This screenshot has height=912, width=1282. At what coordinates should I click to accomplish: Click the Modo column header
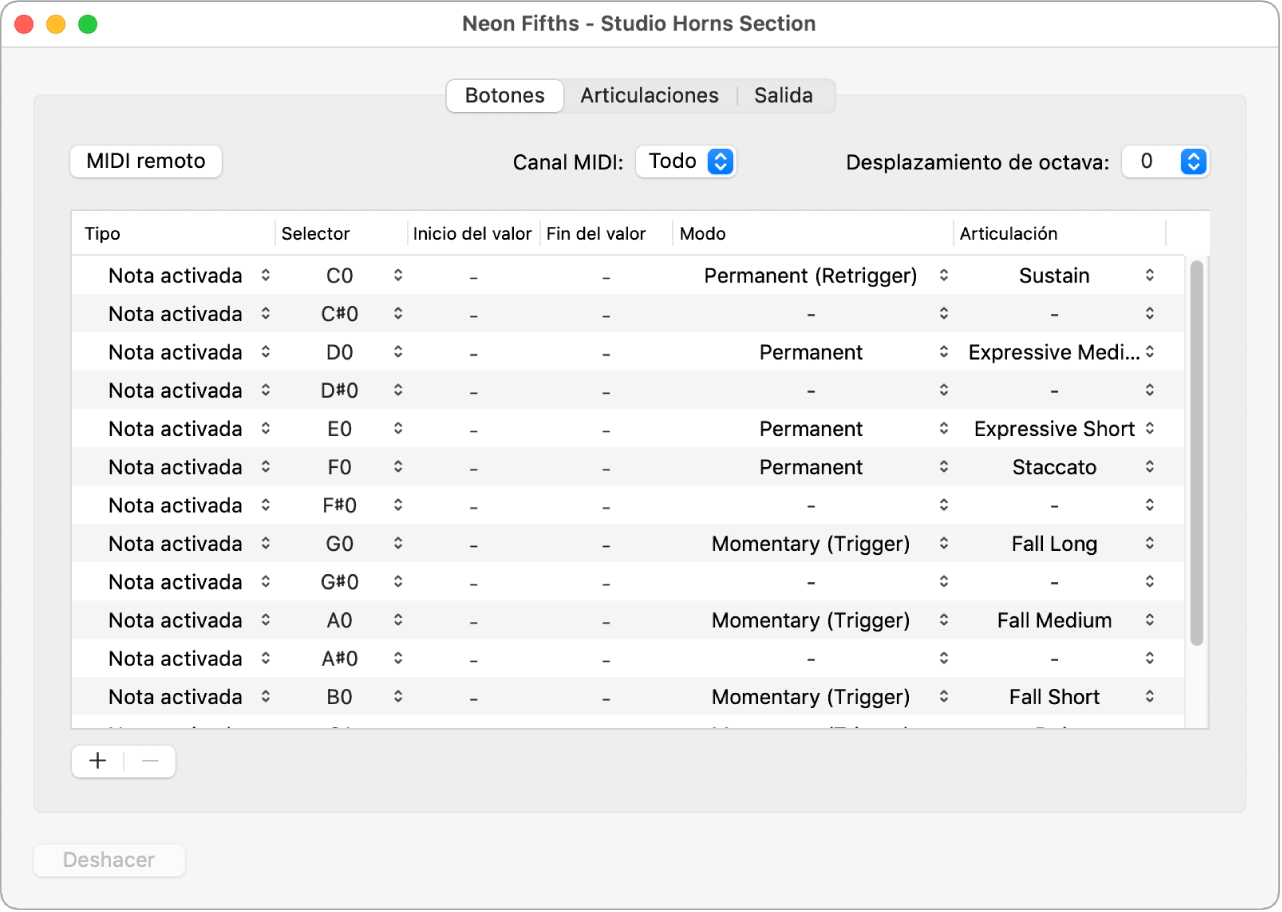point(810,234)
